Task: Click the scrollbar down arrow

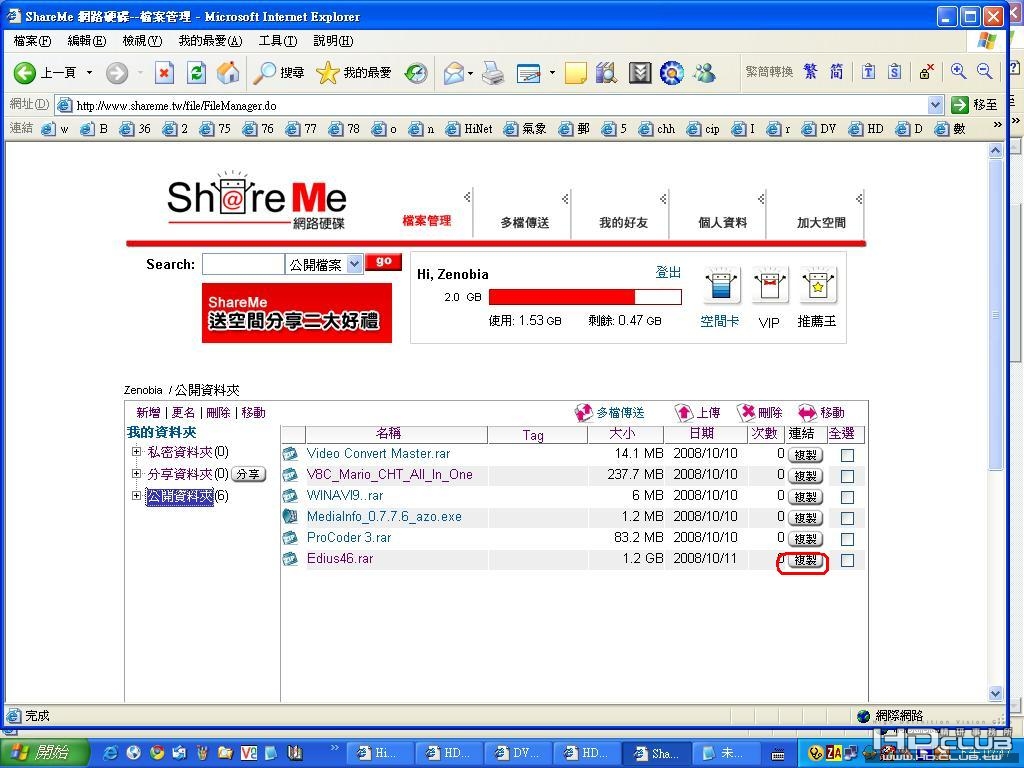Action: click(x=995, y=693)
